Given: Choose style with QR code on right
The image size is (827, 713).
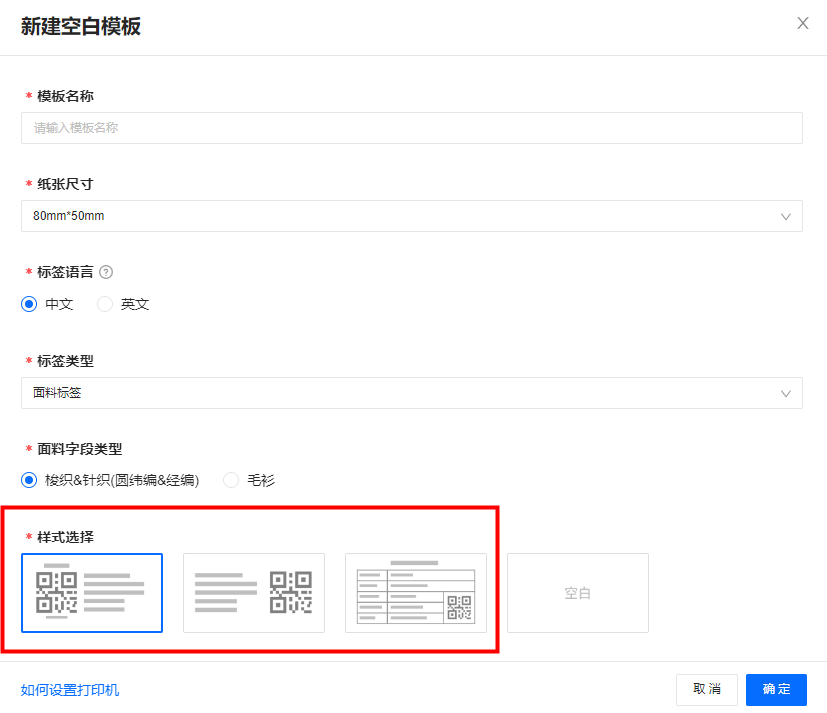Looking at the screenshot, I should tap(254, 593).
